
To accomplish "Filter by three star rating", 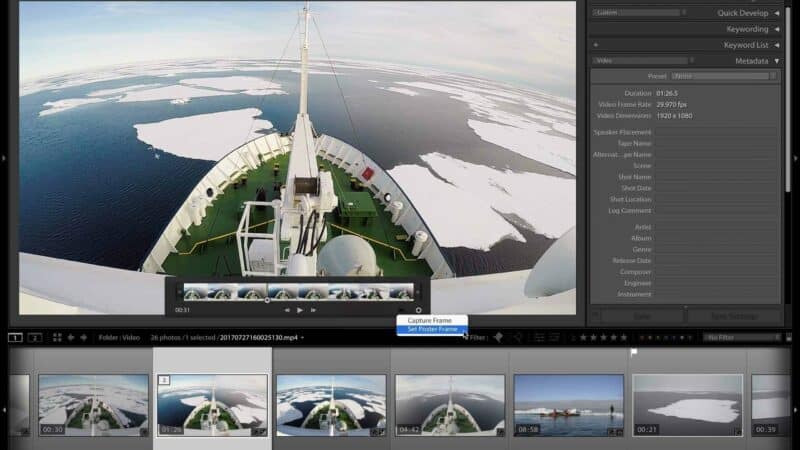I will click(604, 337).
